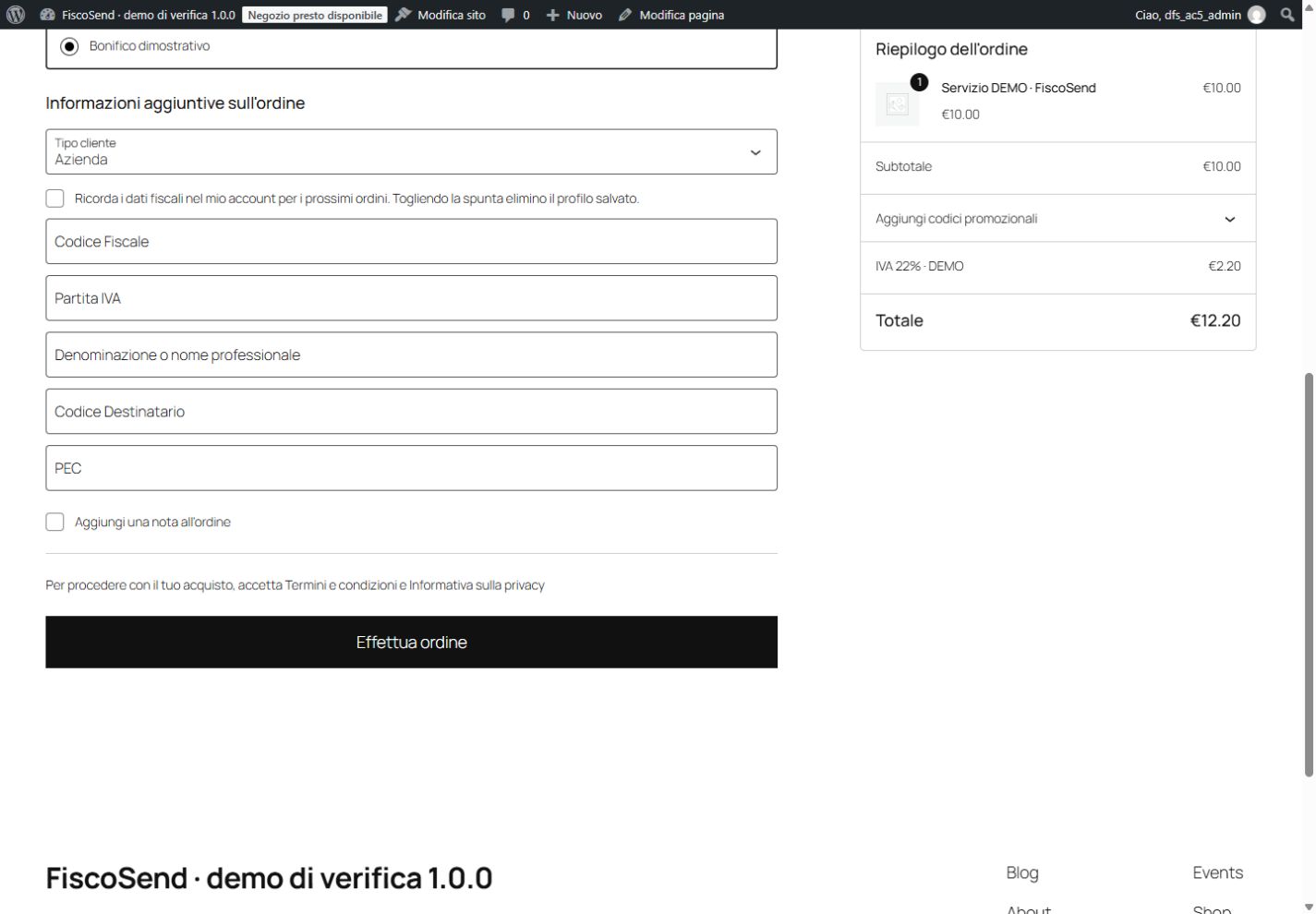Click the PEC input field

point(411,468)
